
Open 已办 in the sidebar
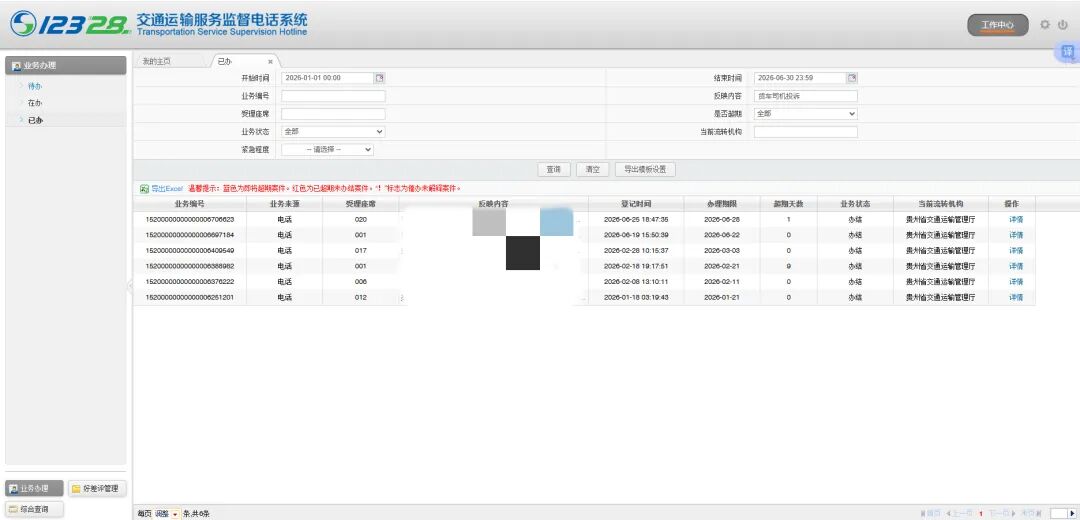(35, 121)
